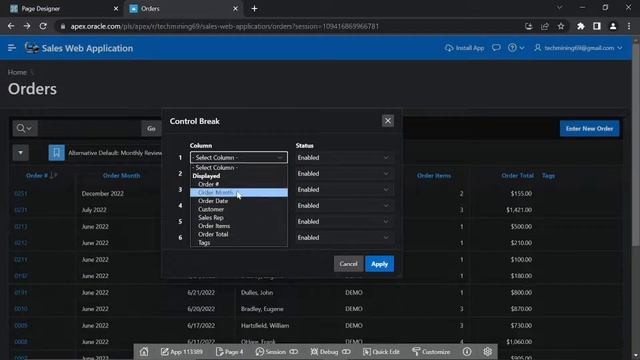
Task: Click the Go search button
Action: 151,128
